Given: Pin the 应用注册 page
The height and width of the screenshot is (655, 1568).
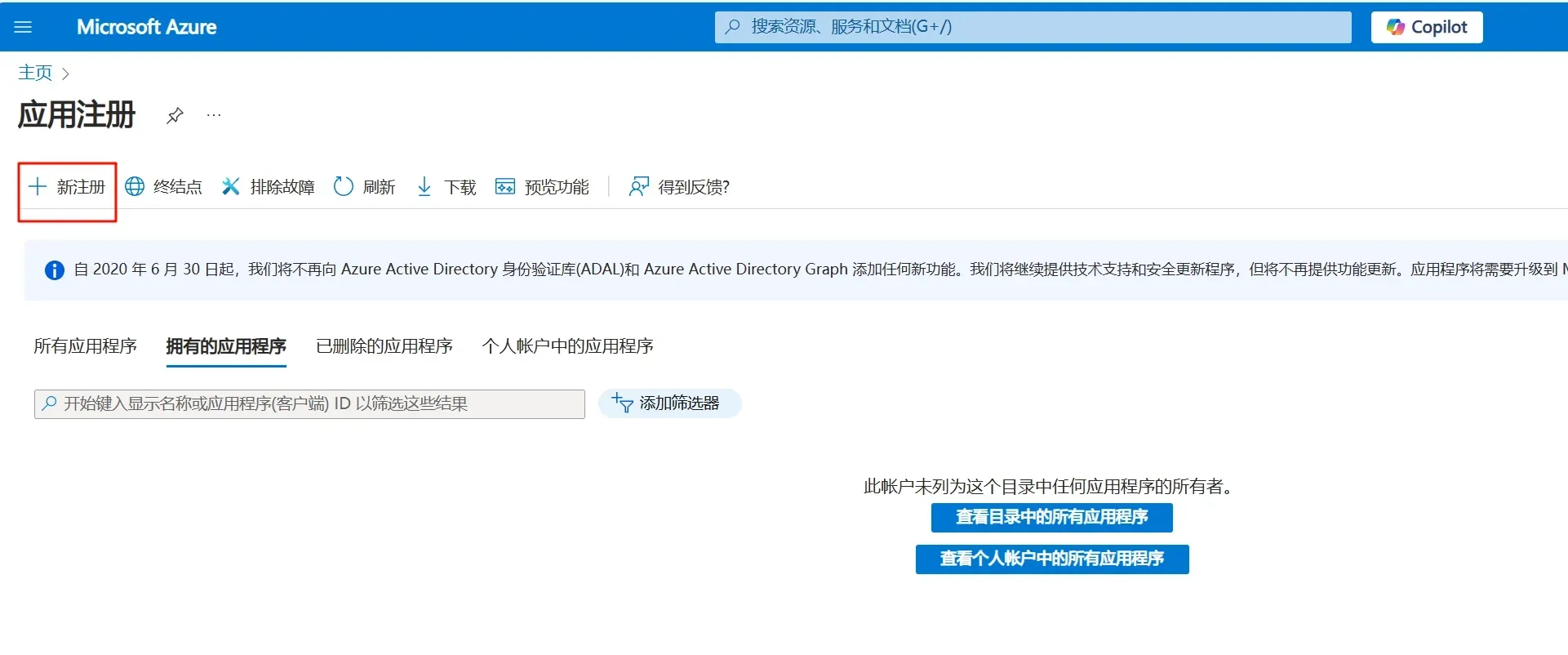Looking at the screenshot, I should click(x=175, y=115).
